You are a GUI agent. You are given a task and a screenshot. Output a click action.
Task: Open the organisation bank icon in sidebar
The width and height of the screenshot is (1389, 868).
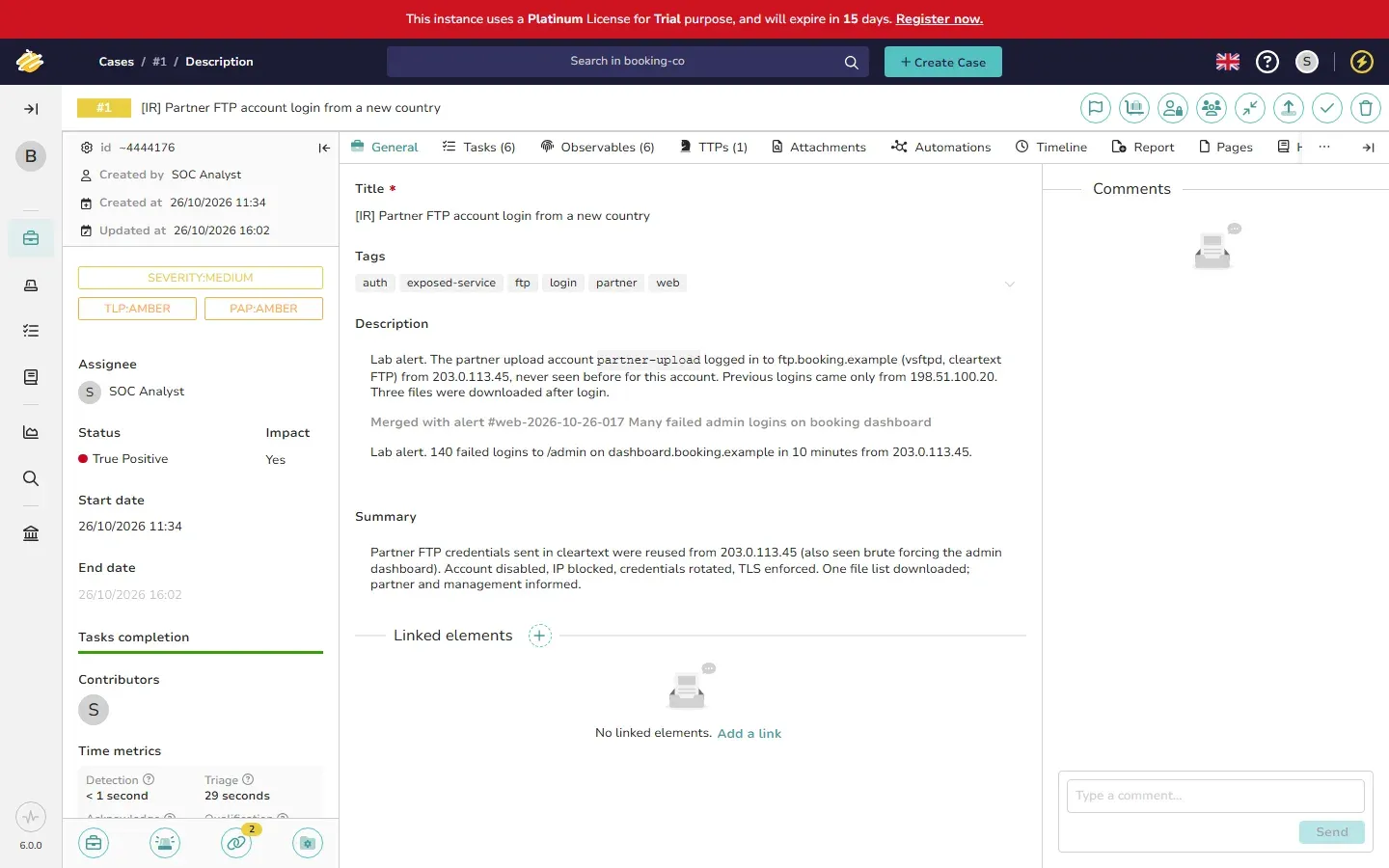point(31,533)
